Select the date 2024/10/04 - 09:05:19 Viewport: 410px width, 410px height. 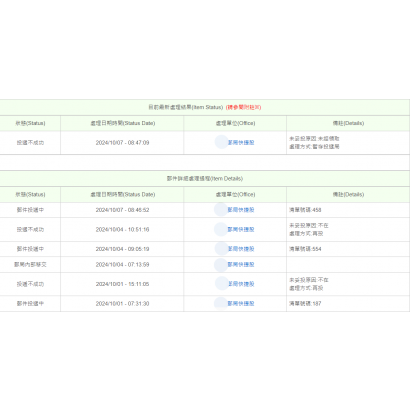(x=122, y=249)
